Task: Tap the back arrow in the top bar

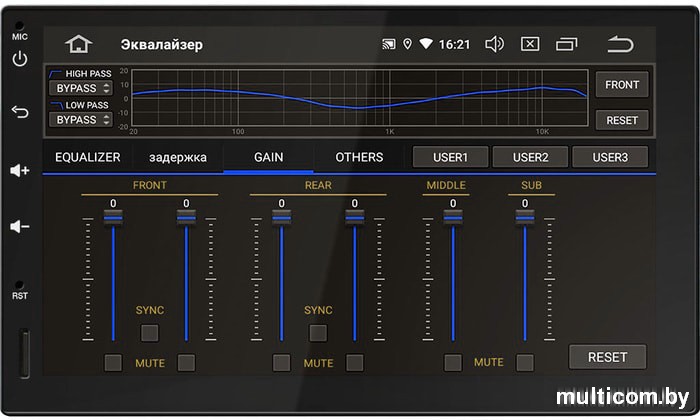Action: coord(620,44)
